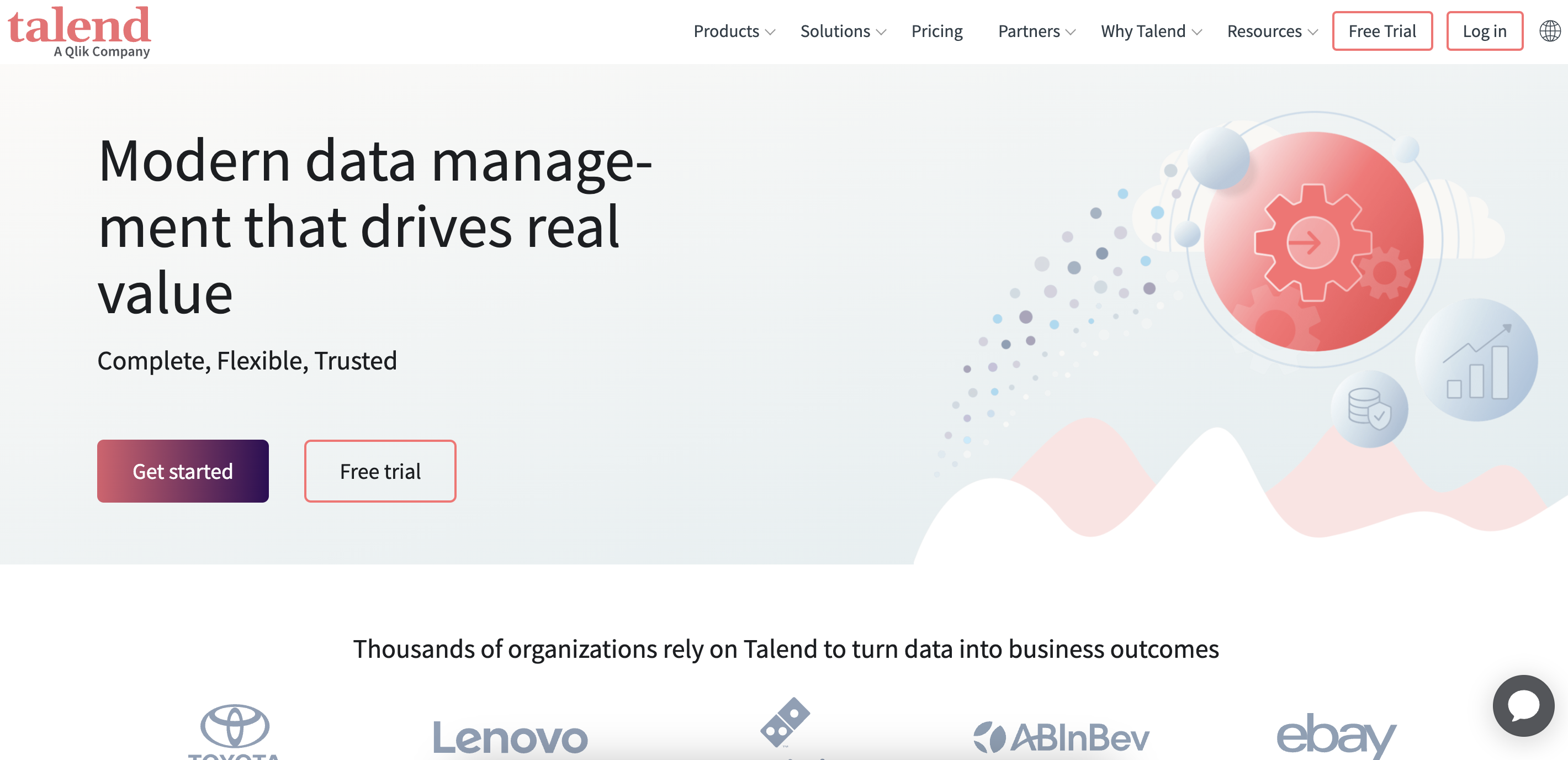This screenshot has width=1568, height=760.
Task: Click the headline 'Modern data management' text
Action: [x=374, y=226]
